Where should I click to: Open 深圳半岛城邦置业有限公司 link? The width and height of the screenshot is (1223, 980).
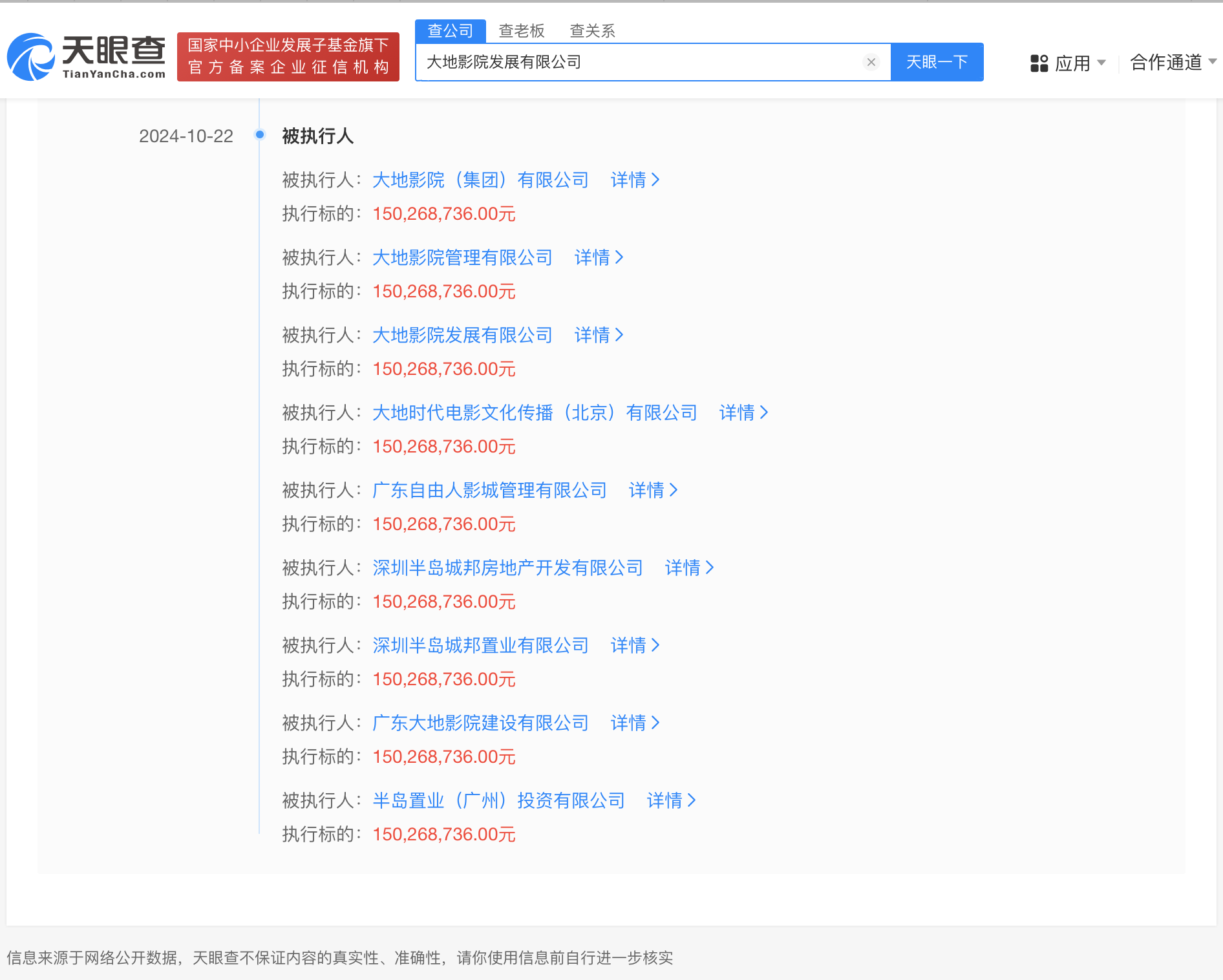pos(480,645)
